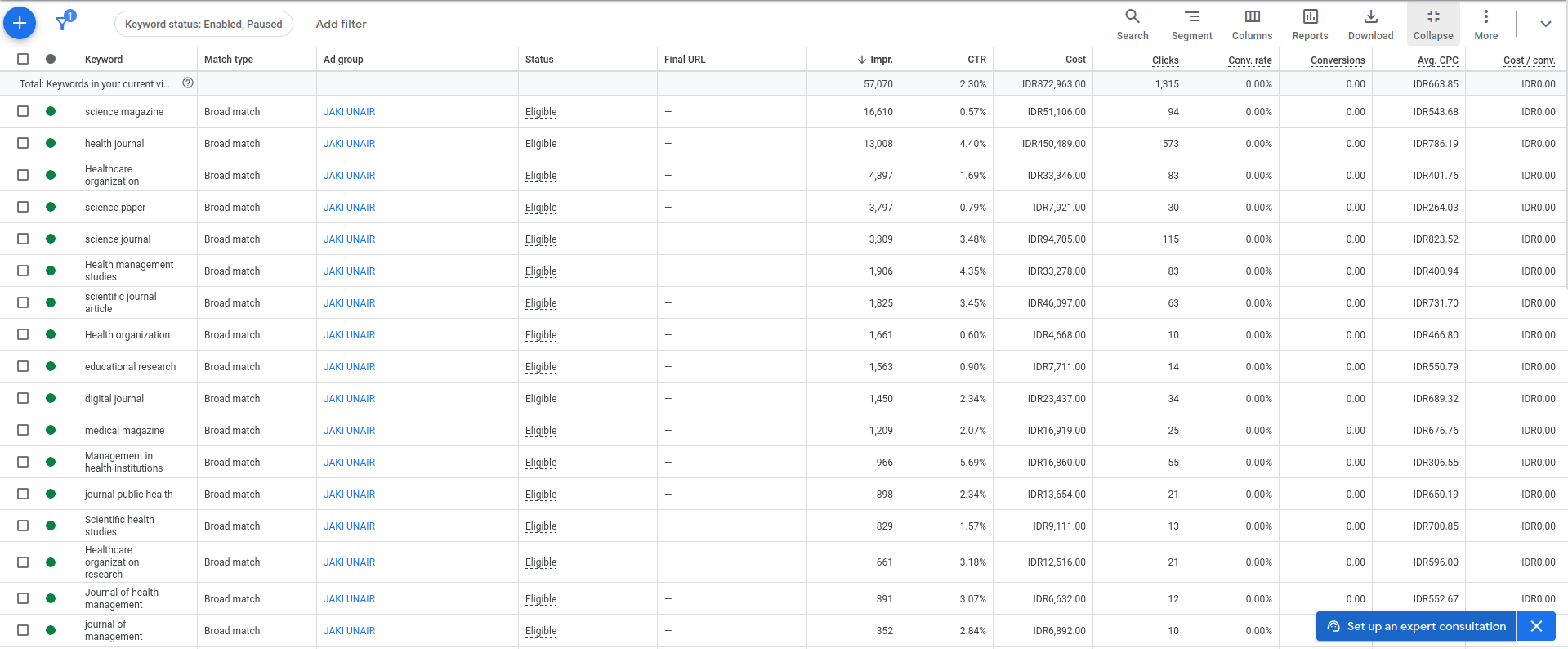Screen dimensions: 1568x649
Task: Sort by the Cost column header
Action: pyautogui.click(x=1075, y=59)
